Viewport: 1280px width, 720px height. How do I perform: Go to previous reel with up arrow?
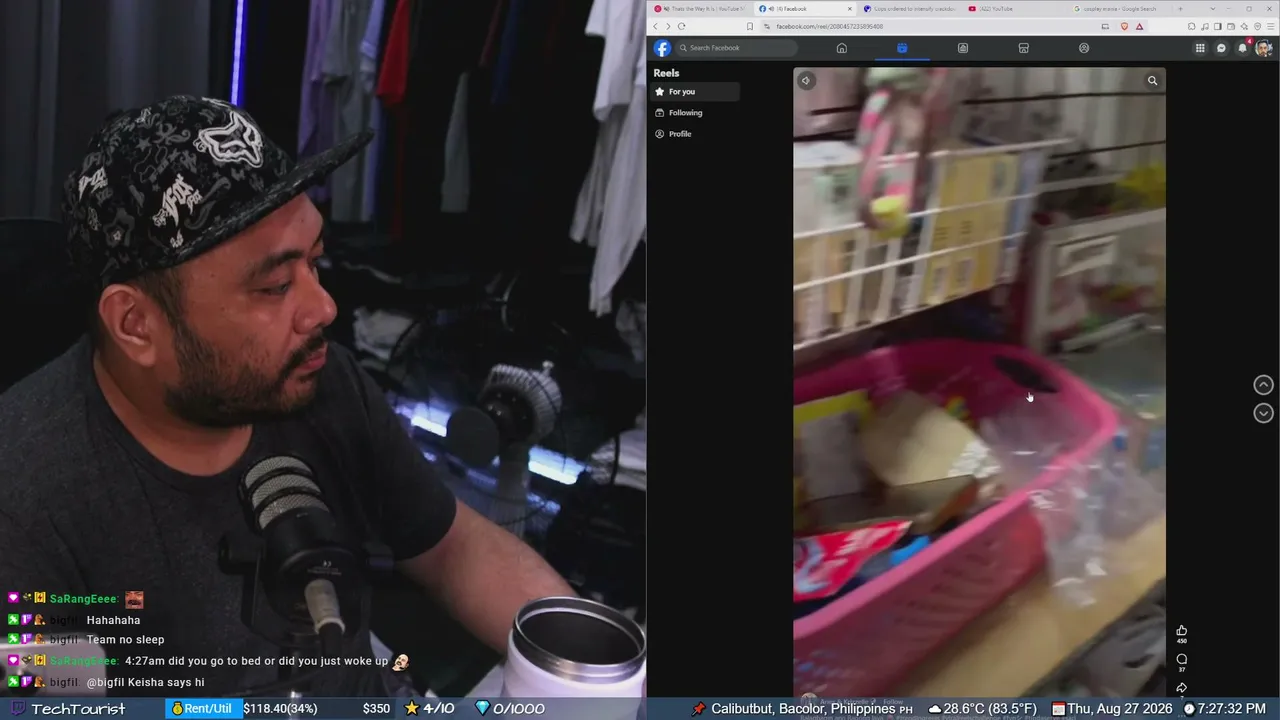click(x=1264, y=385)
